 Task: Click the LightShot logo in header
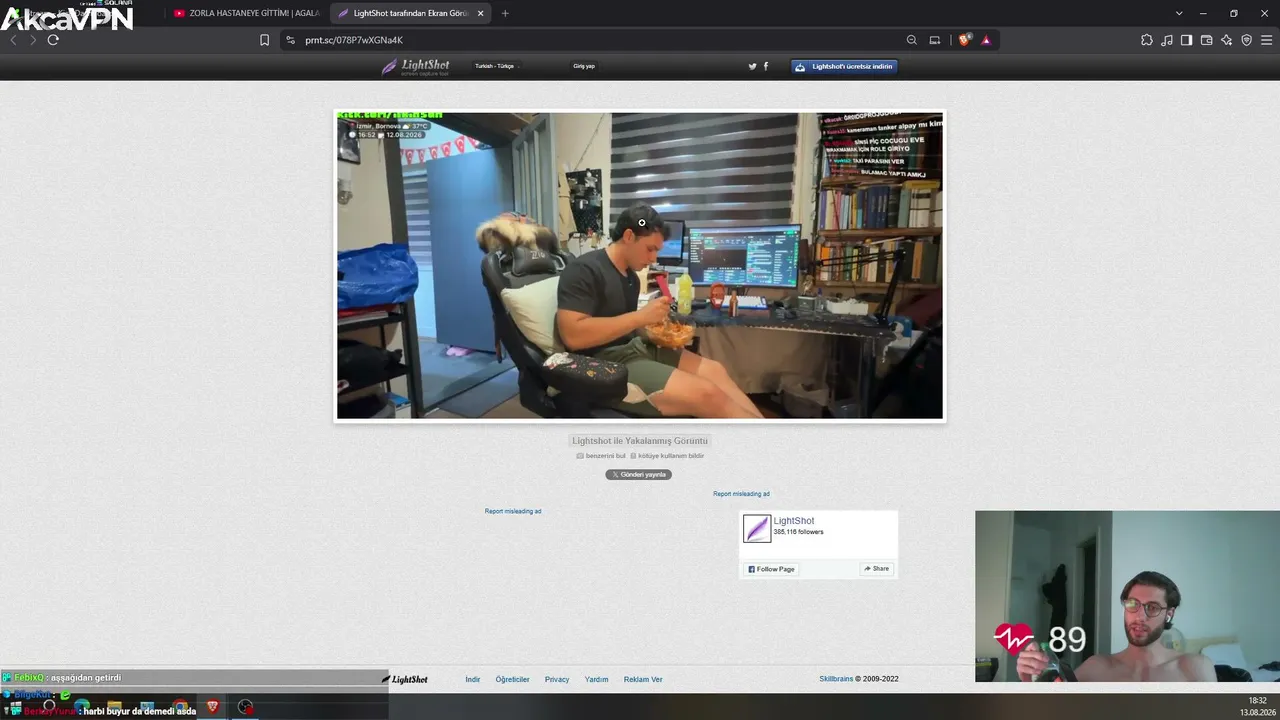coord(415,67)
